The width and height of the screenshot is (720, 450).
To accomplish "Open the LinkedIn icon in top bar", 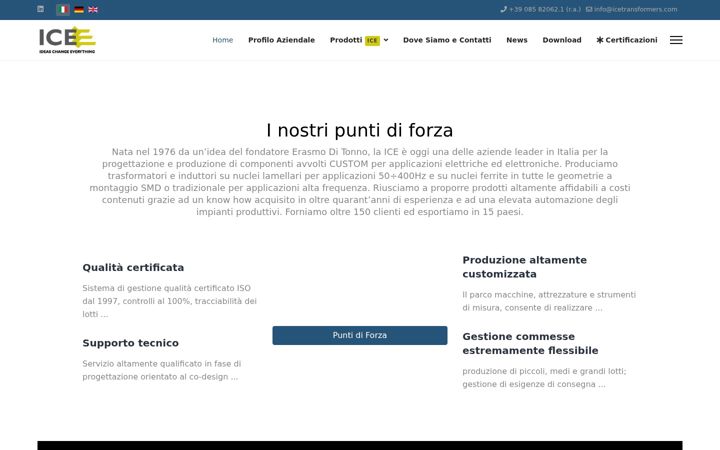I will point(40,9).
